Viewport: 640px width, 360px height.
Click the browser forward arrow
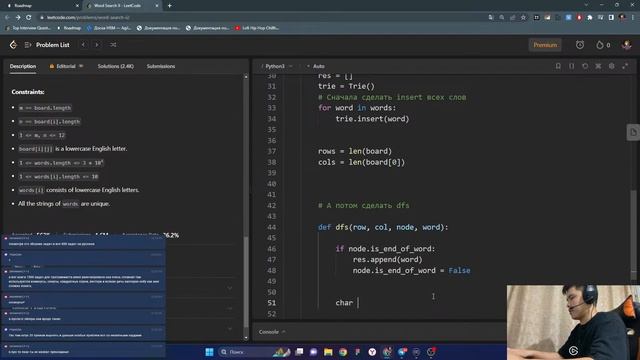[18, 18]
